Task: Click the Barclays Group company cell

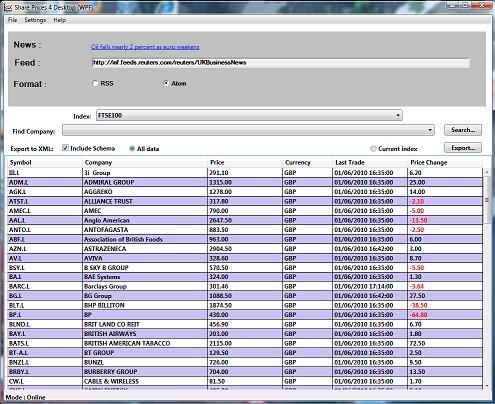Action: pos(145,286)
